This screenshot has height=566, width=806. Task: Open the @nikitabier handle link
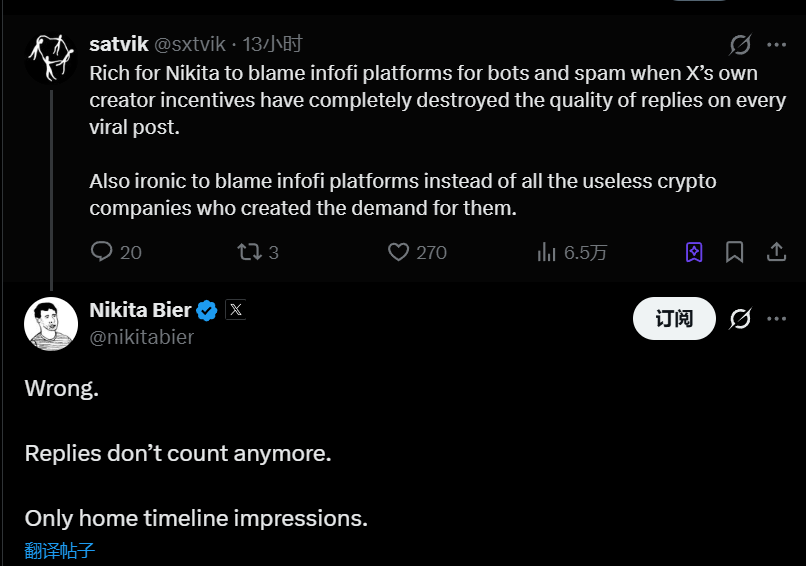point(141,337)
